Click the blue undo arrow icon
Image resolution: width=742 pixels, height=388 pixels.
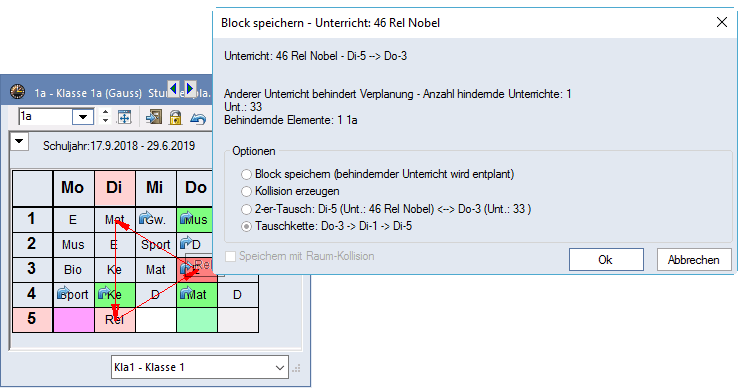[198, 118]
